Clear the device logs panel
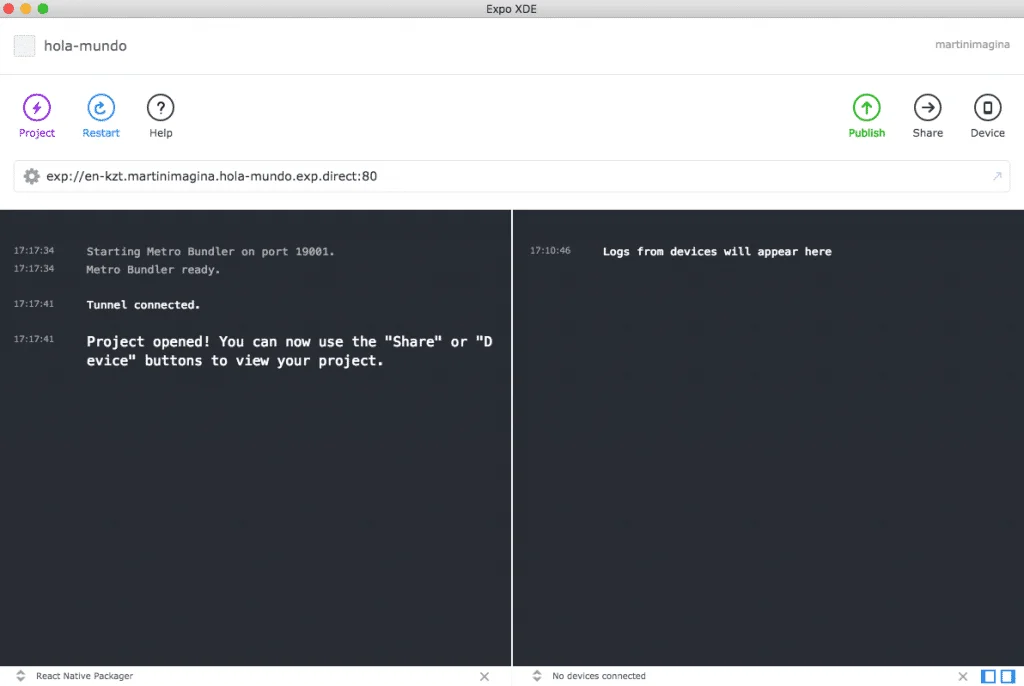 coord(963,676)
